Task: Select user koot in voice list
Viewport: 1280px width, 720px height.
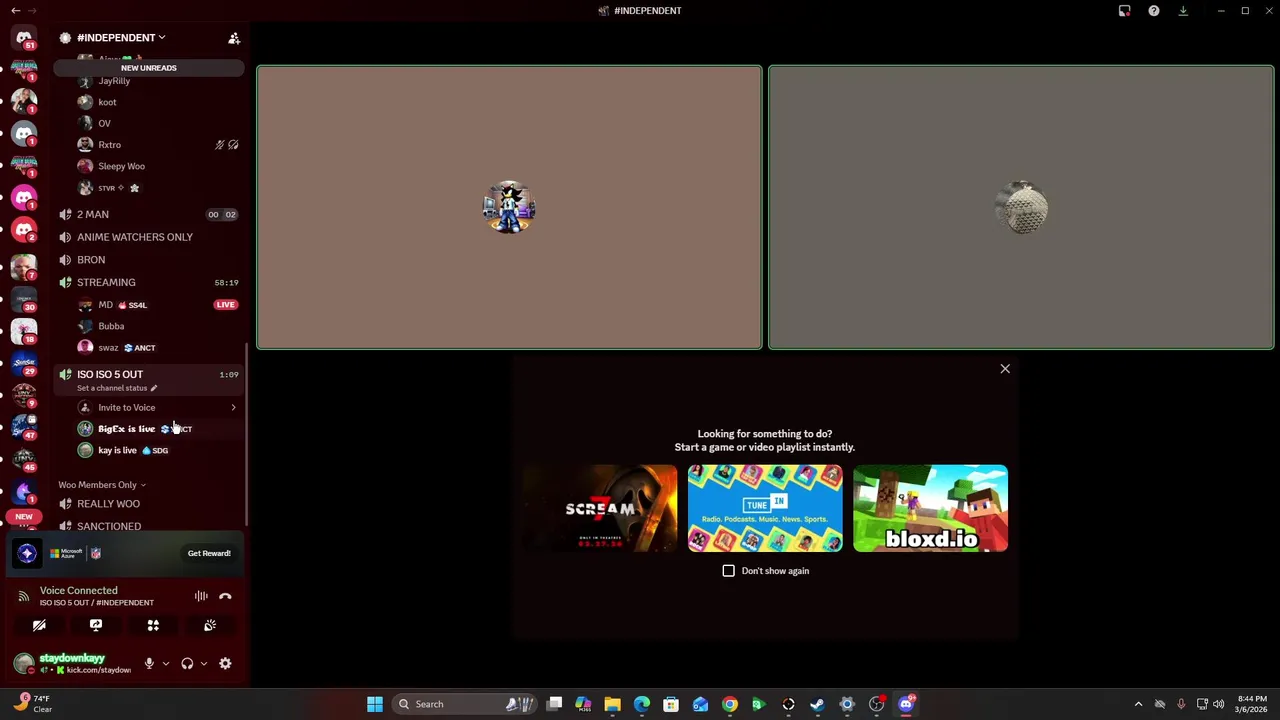Action: 107,102
